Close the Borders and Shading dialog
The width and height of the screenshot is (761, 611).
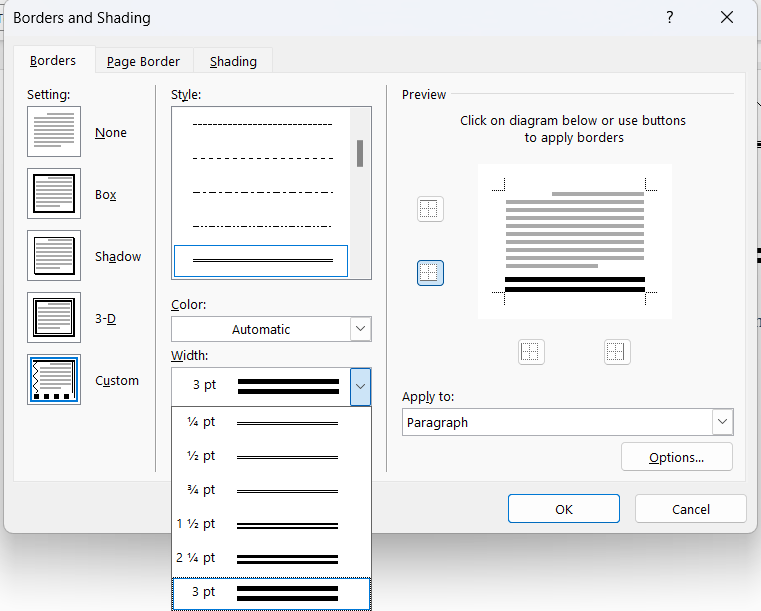click(727, 17)
